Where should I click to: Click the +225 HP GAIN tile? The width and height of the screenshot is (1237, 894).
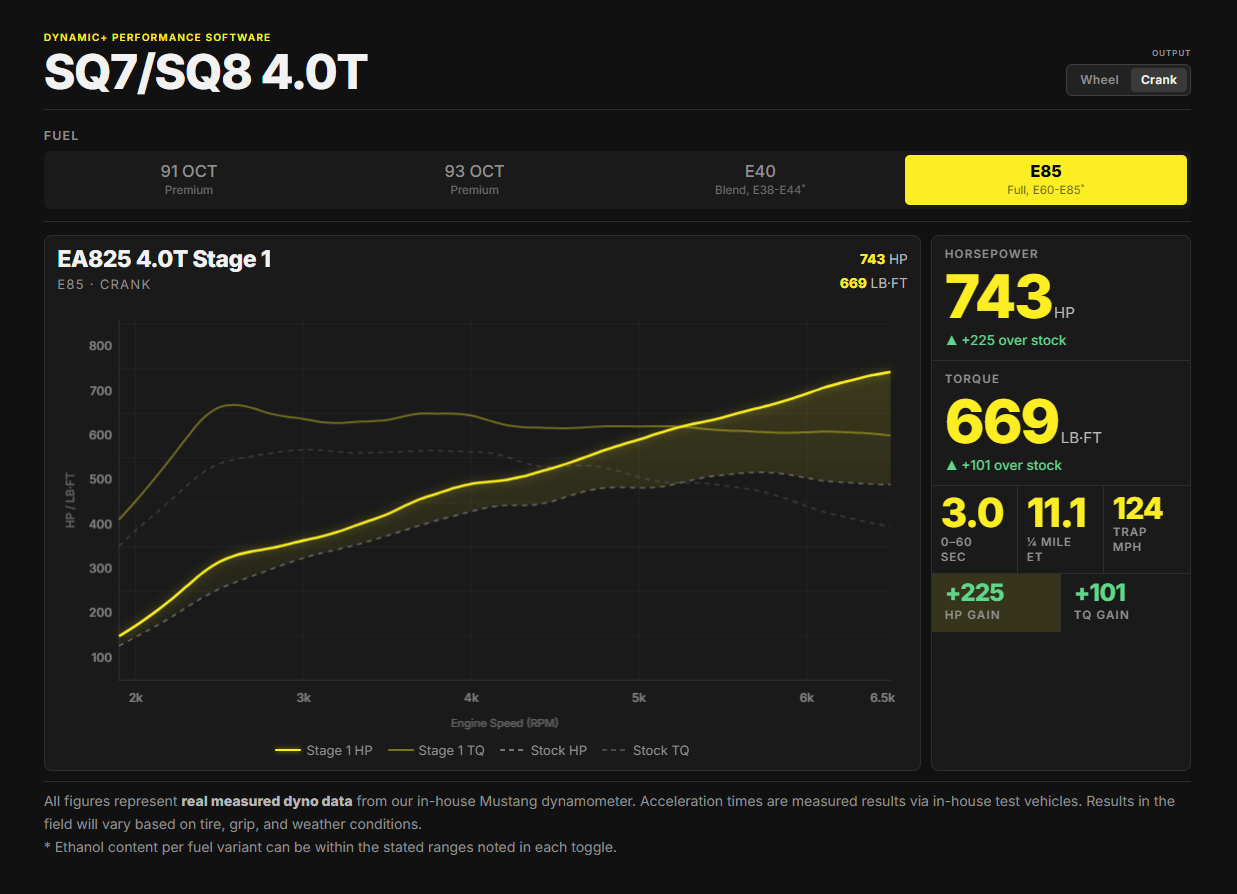click(x=996, y=602)
